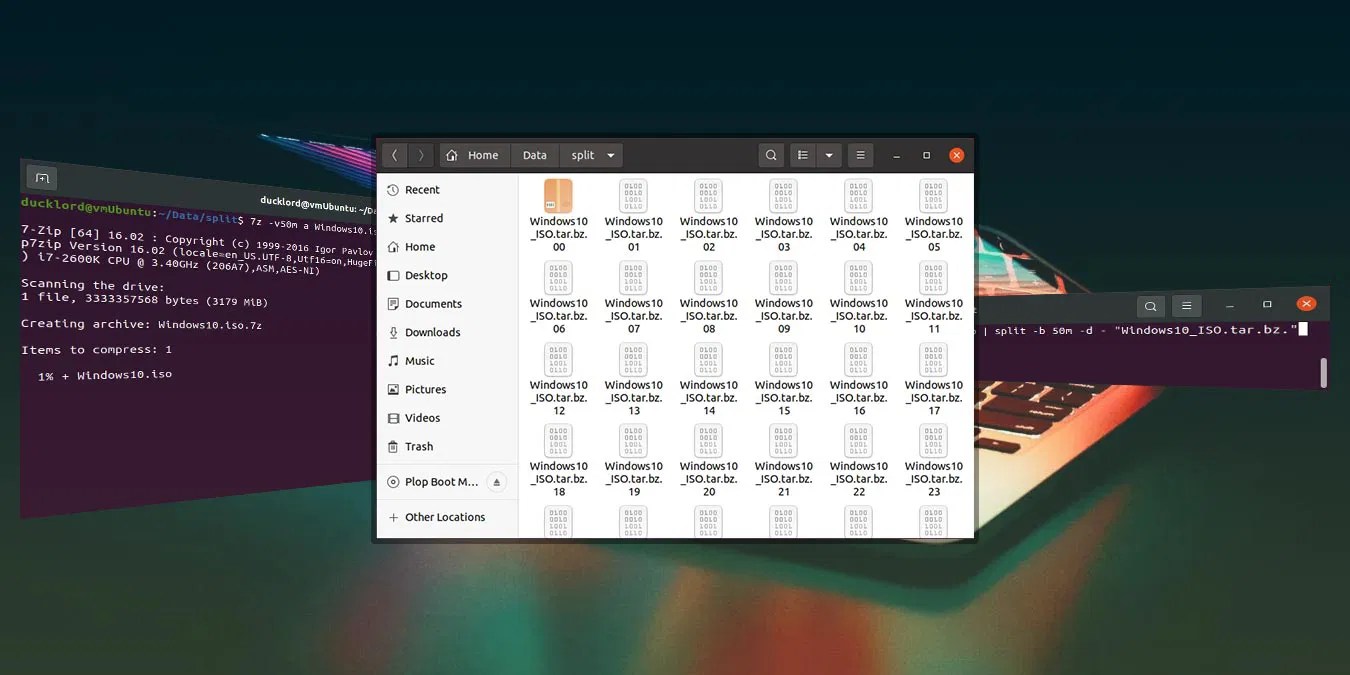The width and height of the screenshot is (1350, 675).
Task: Toggle list view in the Files toolbar
Action: [802, 155]
